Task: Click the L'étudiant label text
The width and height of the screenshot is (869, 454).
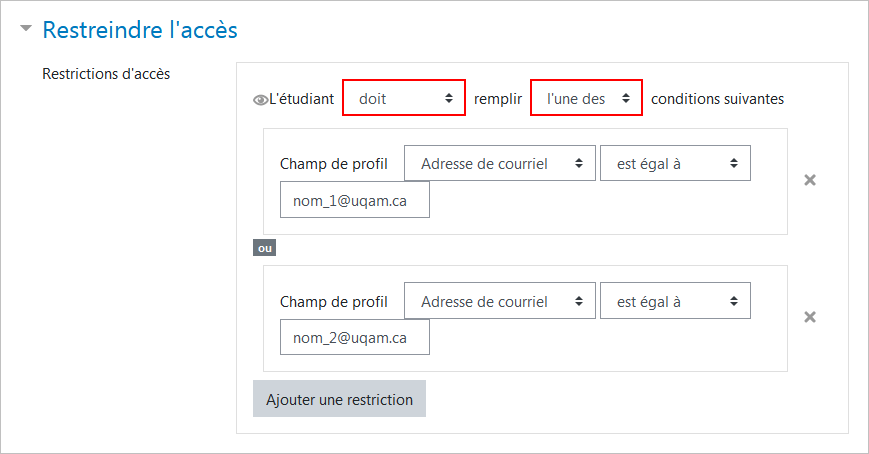Action: pyautogui.click(x=301, y=99)
